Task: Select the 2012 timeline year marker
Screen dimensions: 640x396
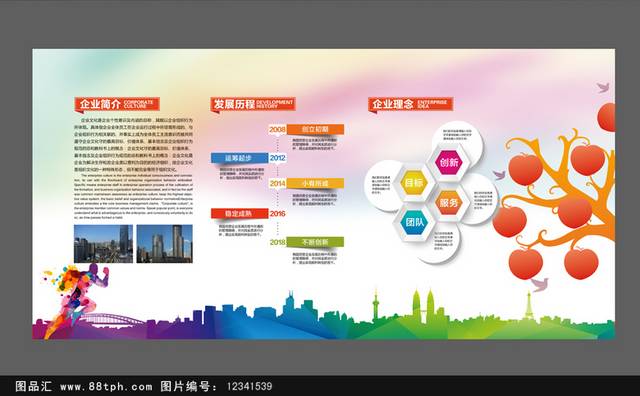Action: 278,158
